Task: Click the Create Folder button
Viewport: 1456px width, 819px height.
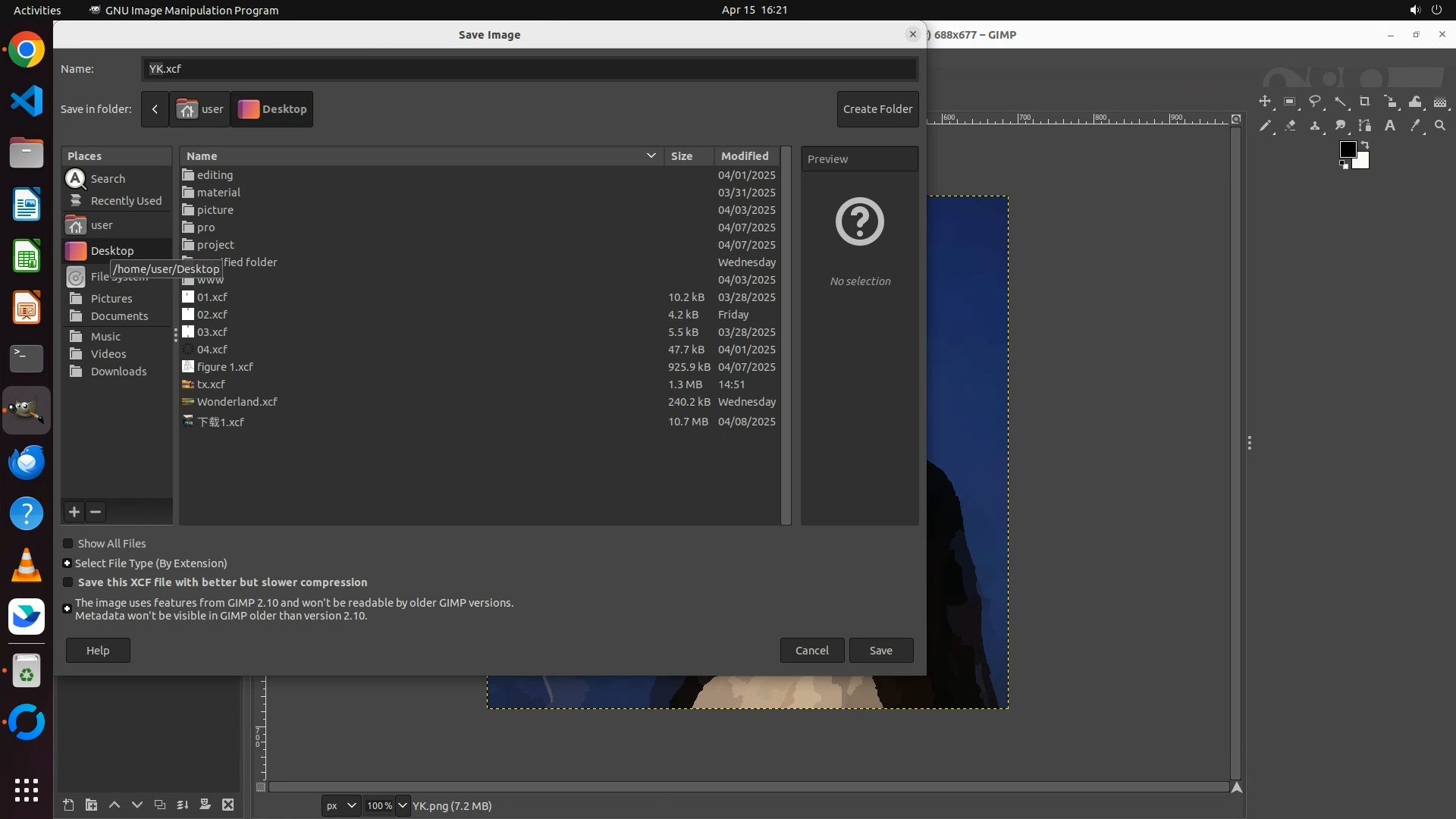Action: tap(877, 109)
